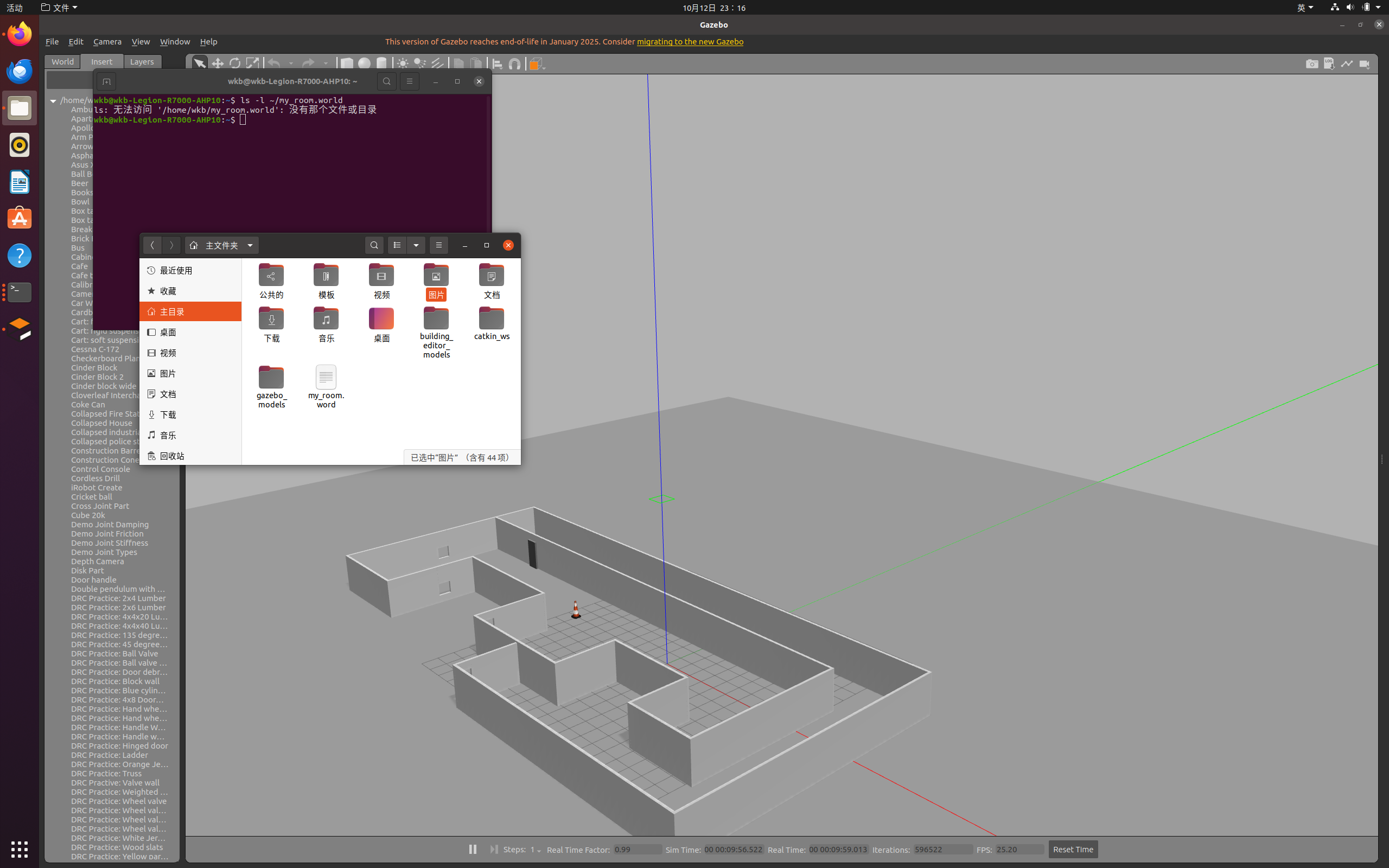Enable the Snap magnet tool
Screen dimensions: 1389x868
click(515, 63)
